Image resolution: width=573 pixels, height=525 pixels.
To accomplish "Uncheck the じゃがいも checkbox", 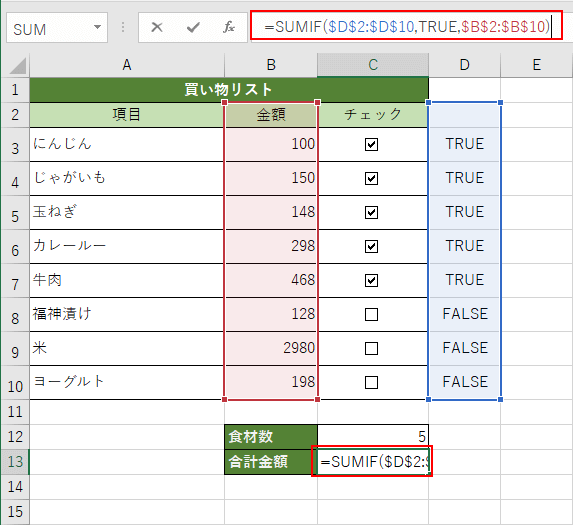I will [371, 179].
